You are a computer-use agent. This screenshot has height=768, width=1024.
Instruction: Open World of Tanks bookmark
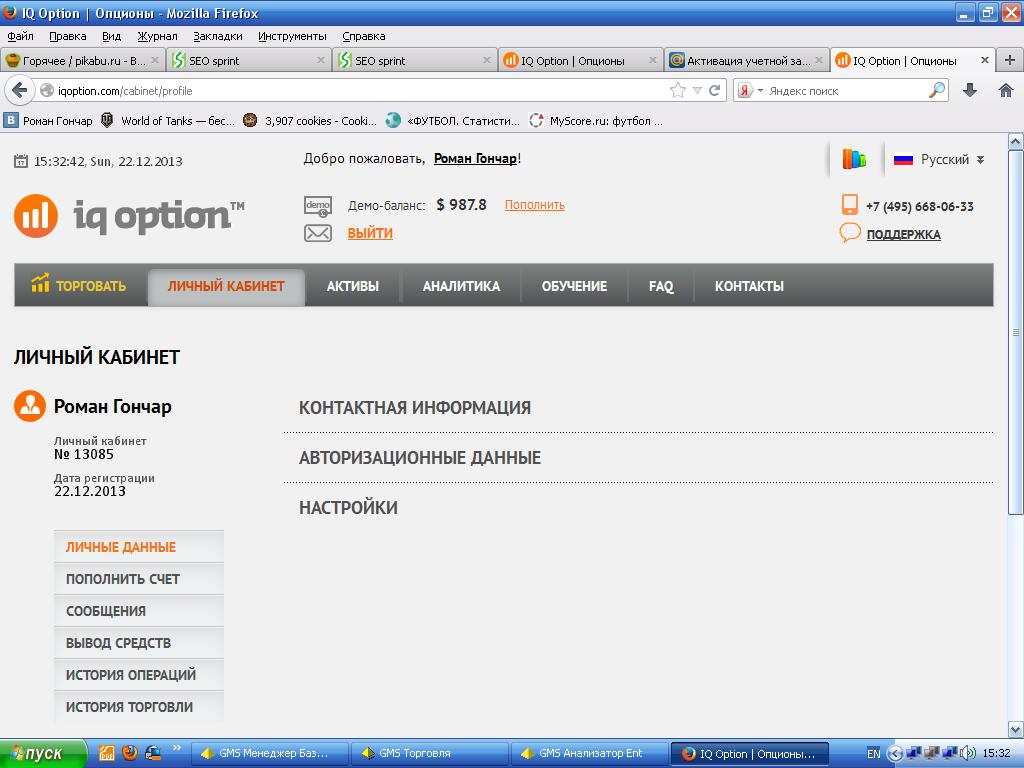[168, 120]
